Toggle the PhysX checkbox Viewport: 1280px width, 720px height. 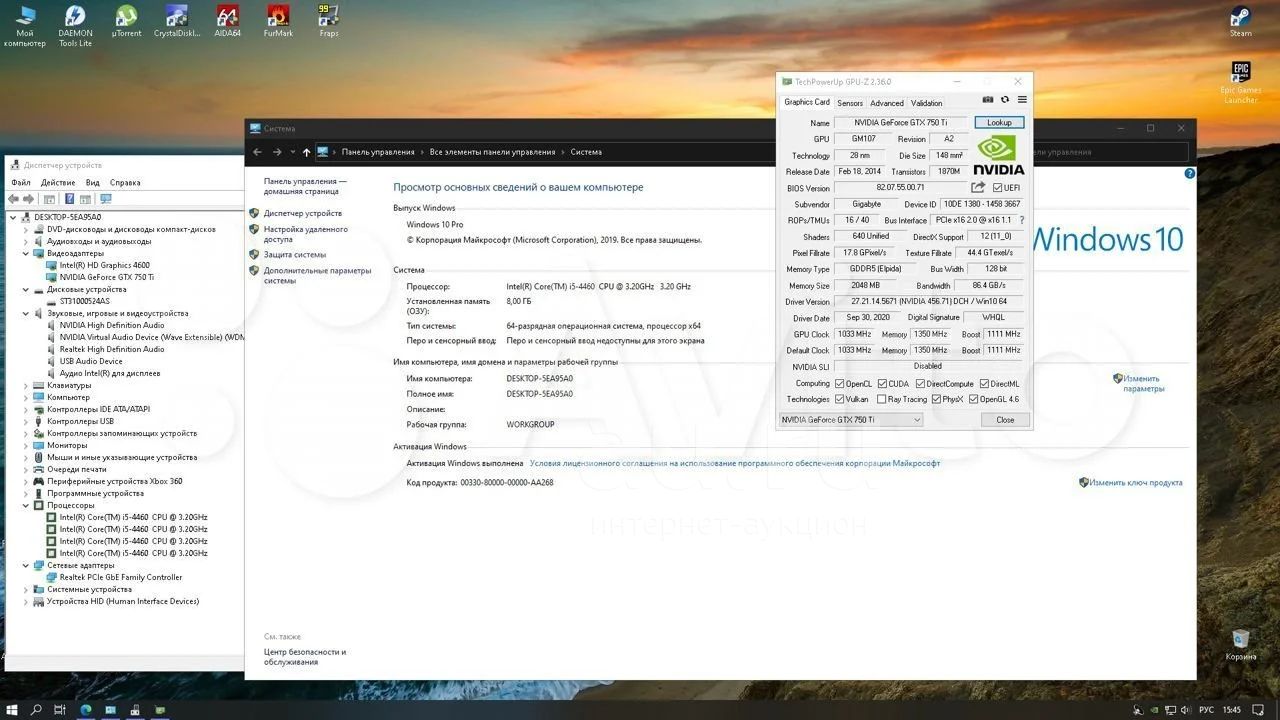(x=936, y=399)
